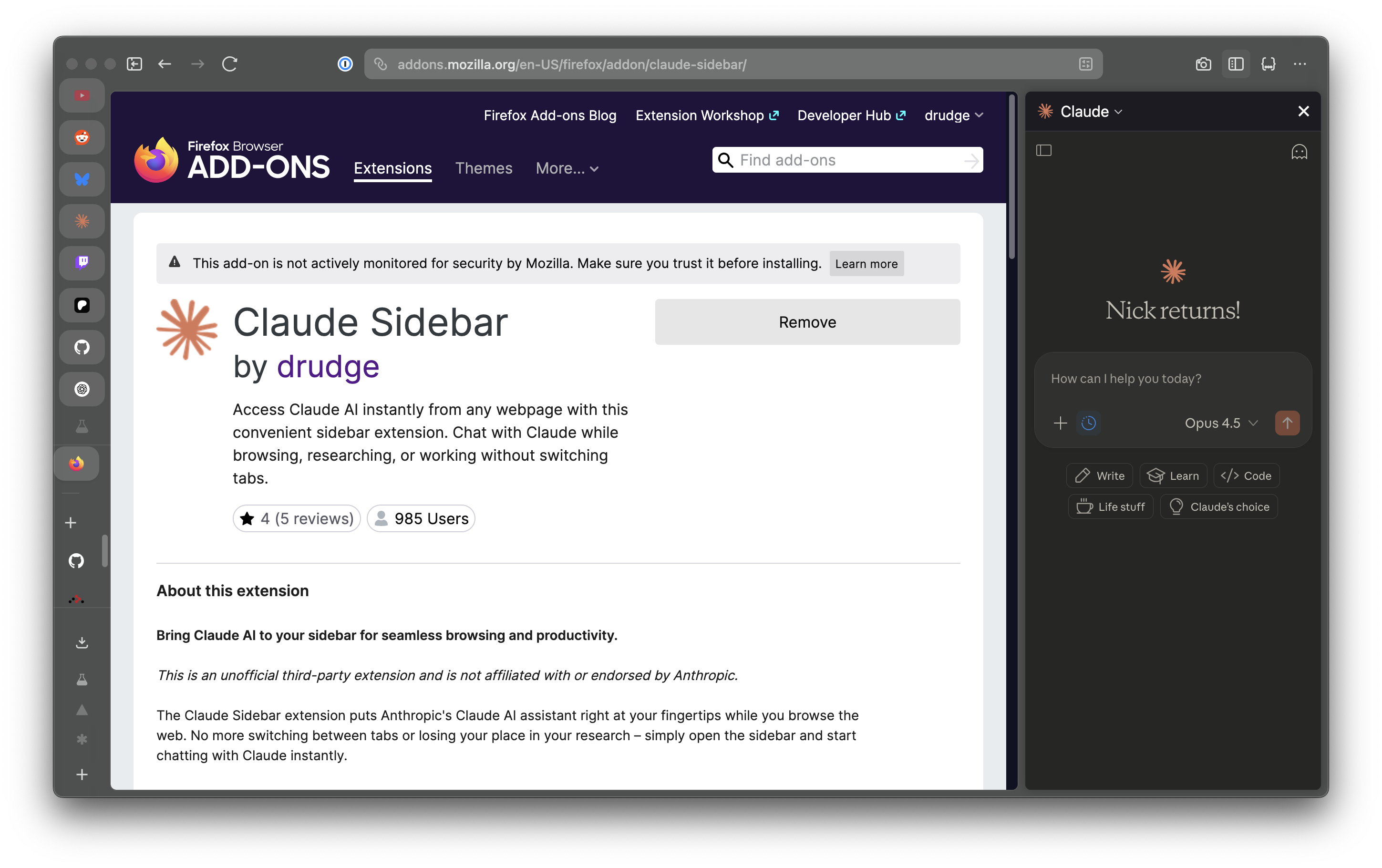Viewport: 1382px width, 868px height.
Task: Switch to the GitHub tab below plus
Action: point(76,560)
